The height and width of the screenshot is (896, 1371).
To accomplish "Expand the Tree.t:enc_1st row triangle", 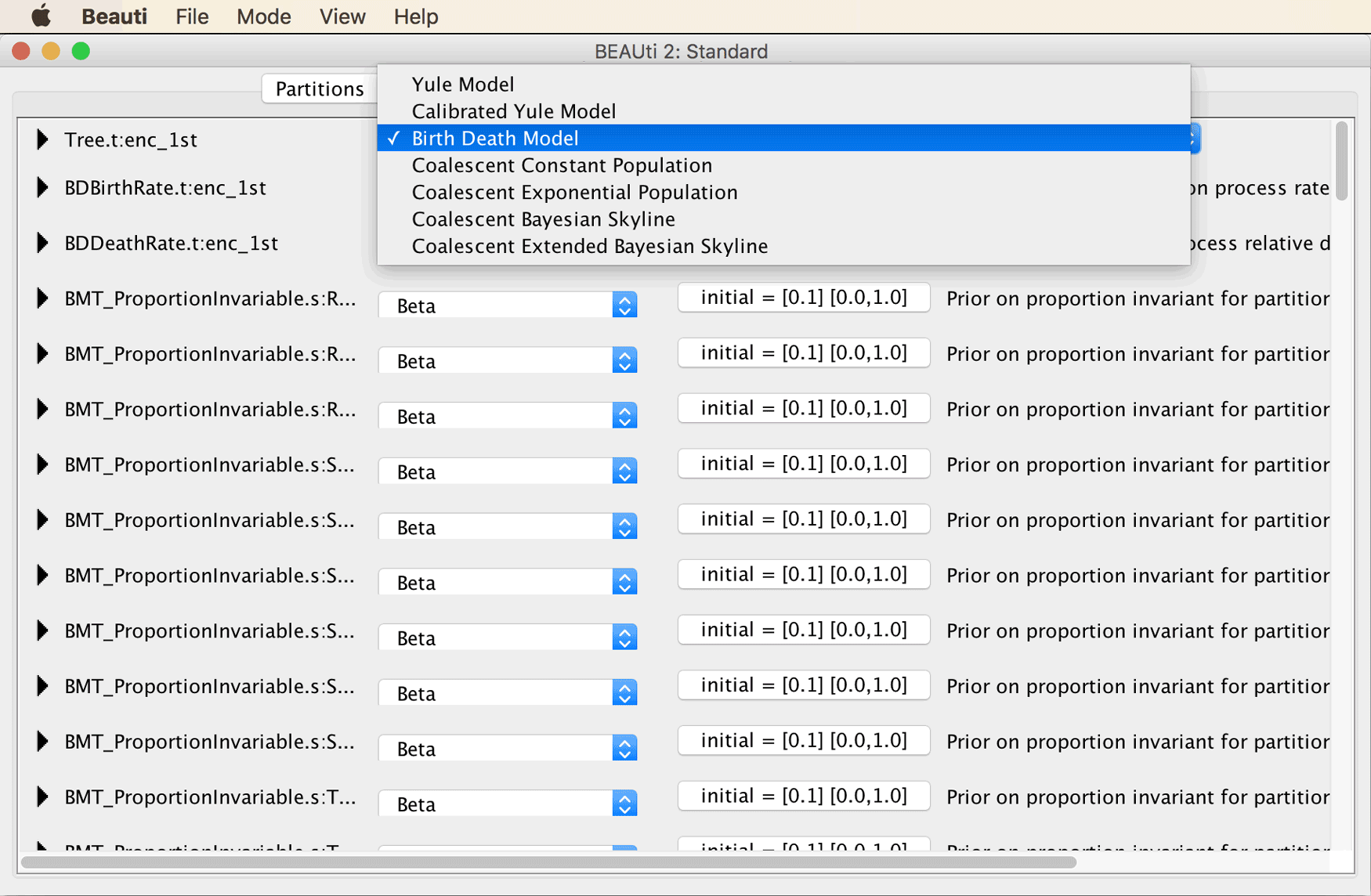I will click(42, 140).
